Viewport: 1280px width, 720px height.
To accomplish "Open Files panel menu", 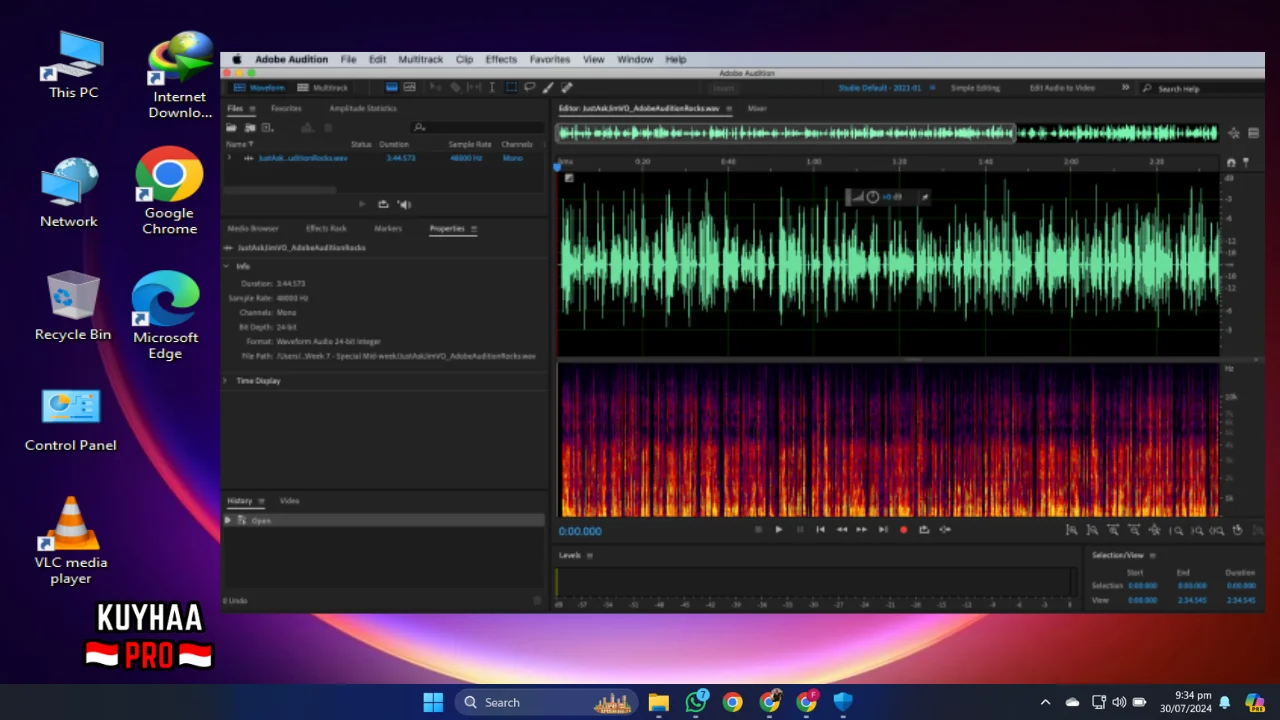I will click(252, 109).
